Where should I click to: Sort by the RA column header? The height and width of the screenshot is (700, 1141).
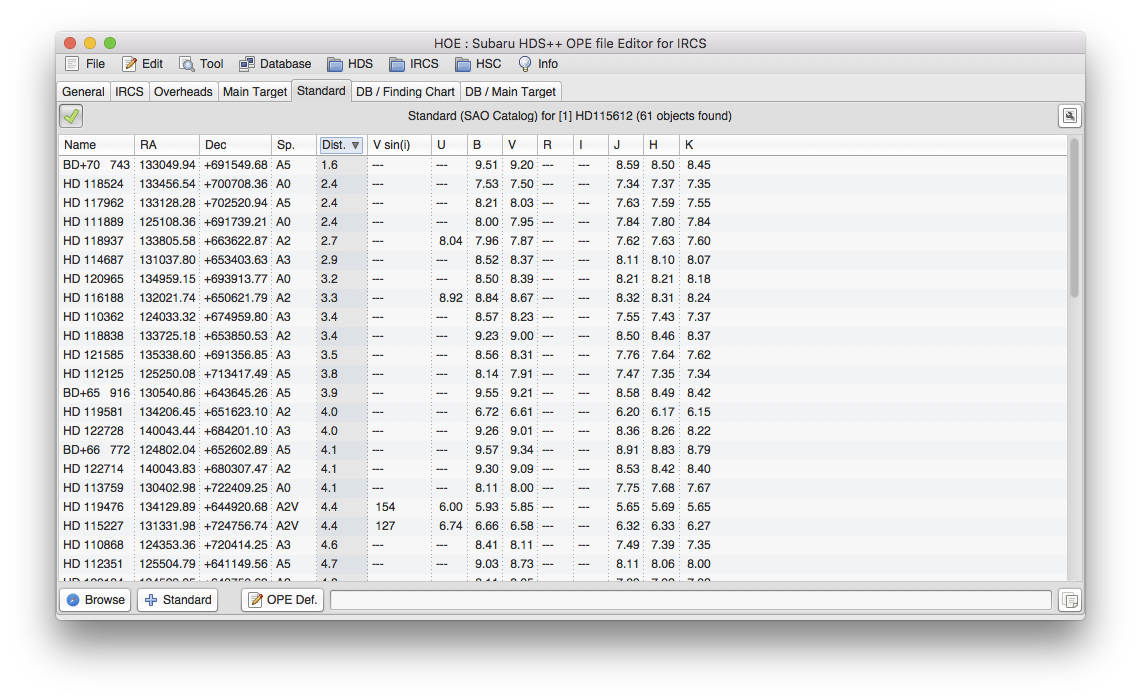(x=167, y=145)
